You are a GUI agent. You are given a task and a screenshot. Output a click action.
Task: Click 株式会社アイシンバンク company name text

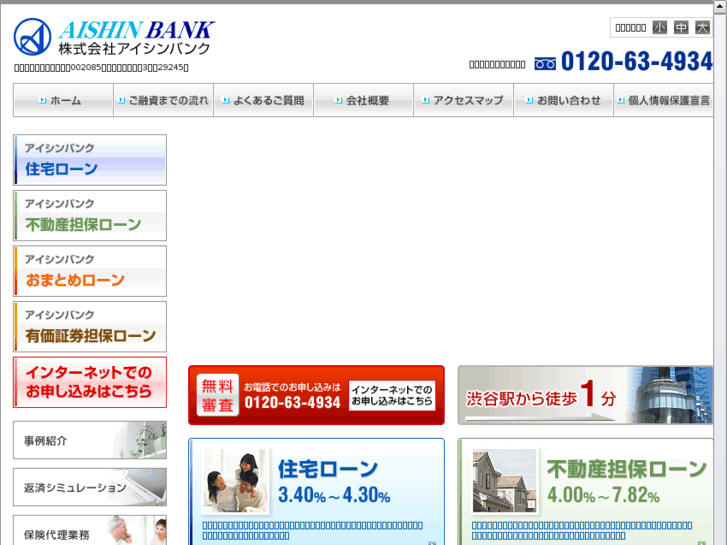(x=134, y=48)
